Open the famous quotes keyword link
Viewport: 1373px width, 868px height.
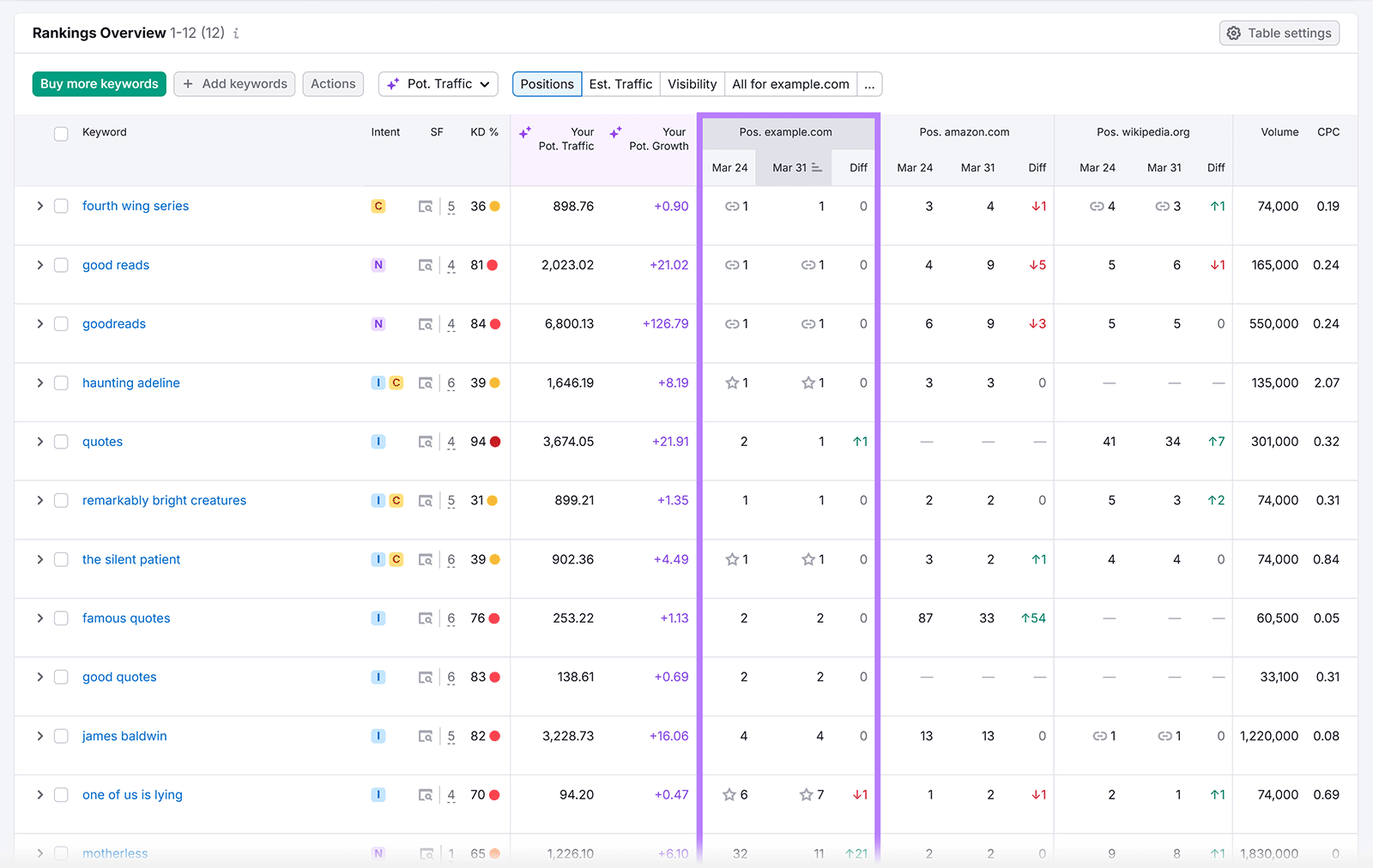click(x=125, y=618)
